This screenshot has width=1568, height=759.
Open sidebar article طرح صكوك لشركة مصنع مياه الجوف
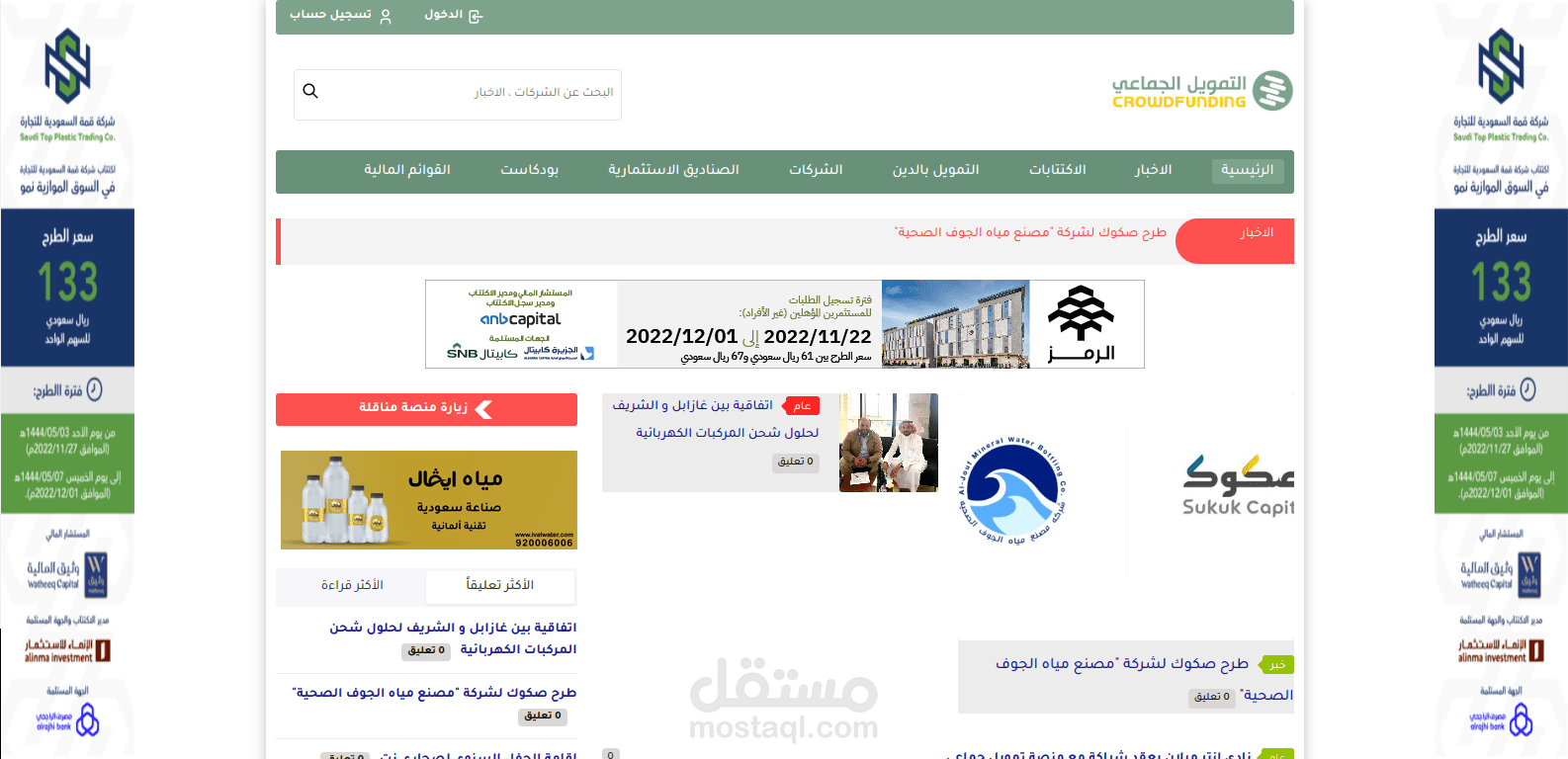click(434, 693)
